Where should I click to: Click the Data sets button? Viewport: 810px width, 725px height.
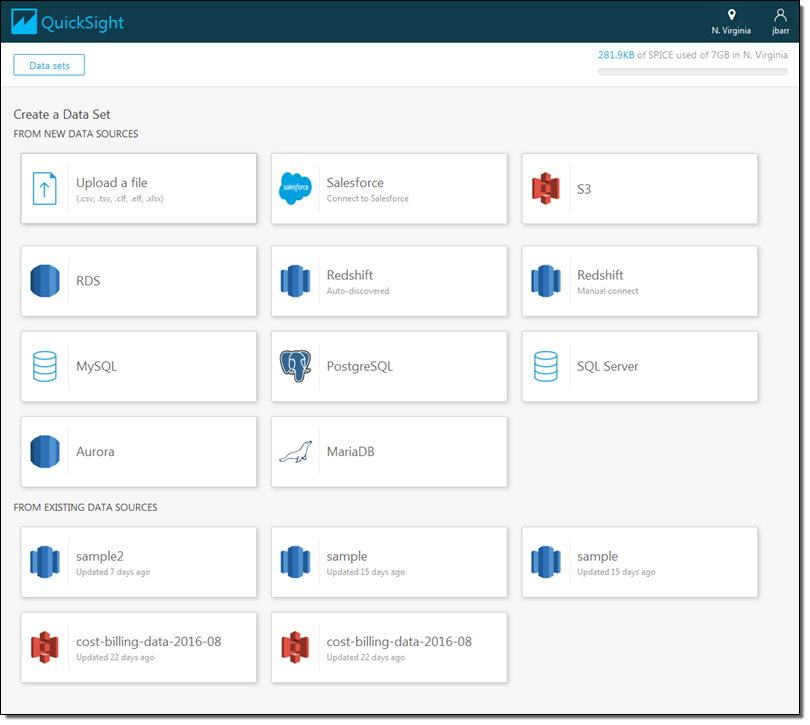pos(49,65)
